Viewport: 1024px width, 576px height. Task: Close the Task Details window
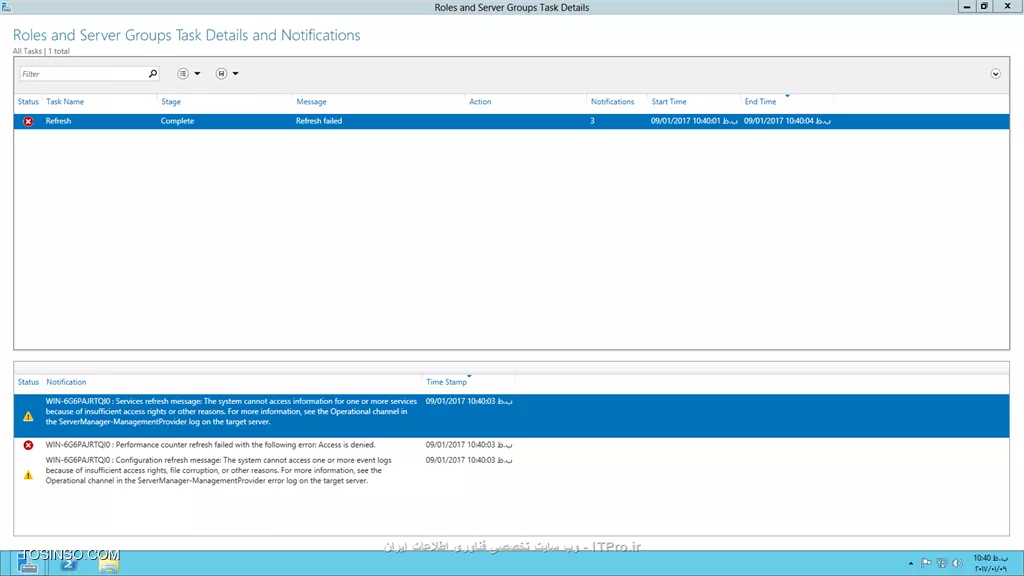(x=1008, y=7)
